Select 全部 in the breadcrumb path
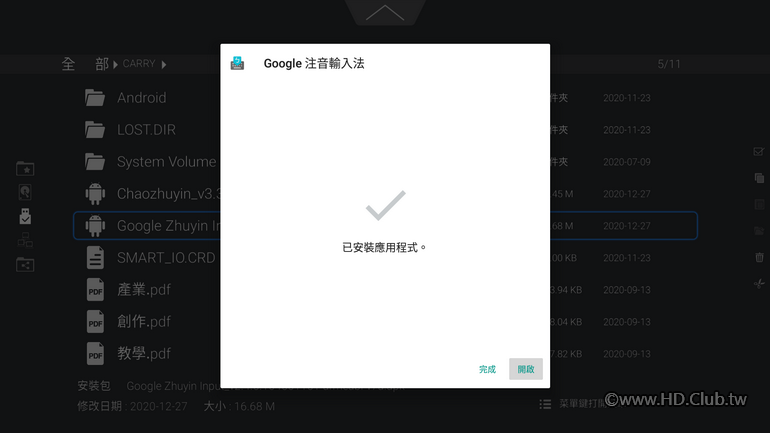Screen dimensions: 770x433 85,64
